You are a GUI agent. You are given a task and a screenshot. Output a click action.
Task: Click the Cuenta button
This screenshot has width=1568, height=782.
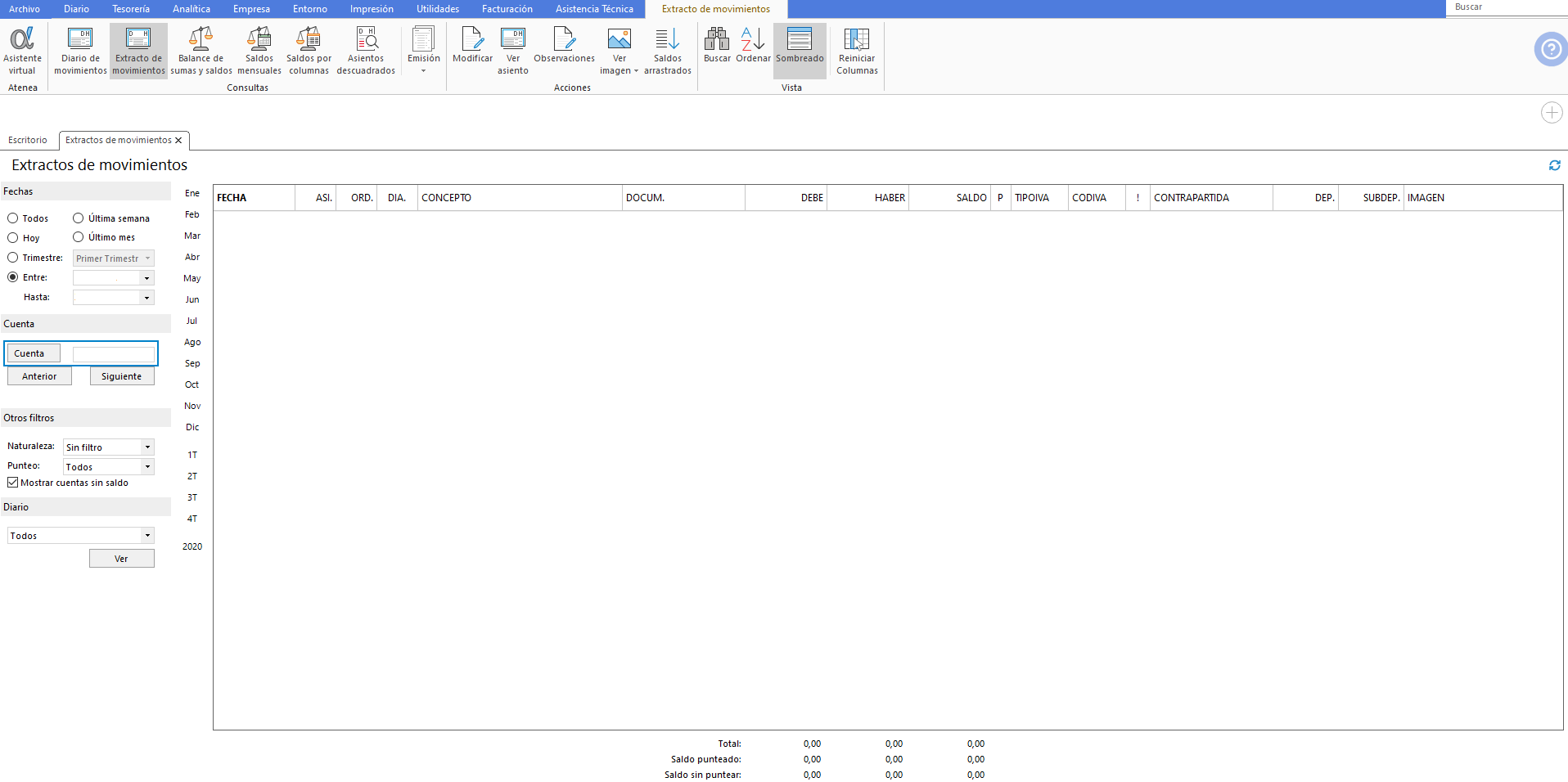[x=34, y=353]
